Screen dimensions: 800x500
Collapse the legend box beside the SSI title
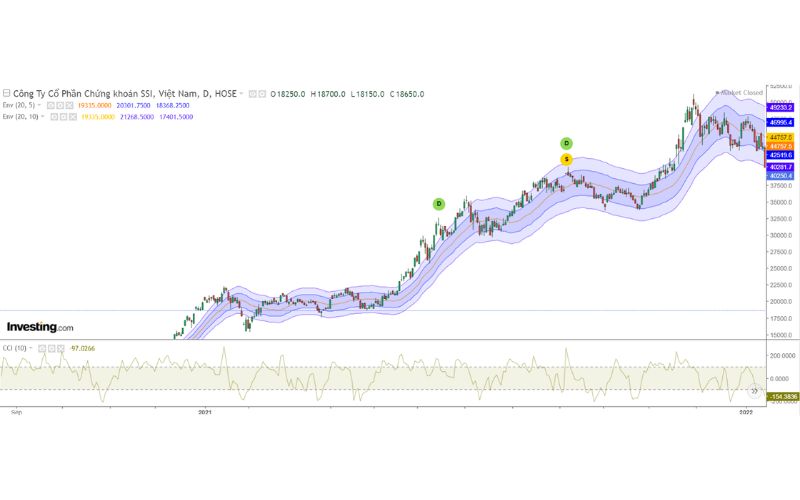tap(6, 94)
